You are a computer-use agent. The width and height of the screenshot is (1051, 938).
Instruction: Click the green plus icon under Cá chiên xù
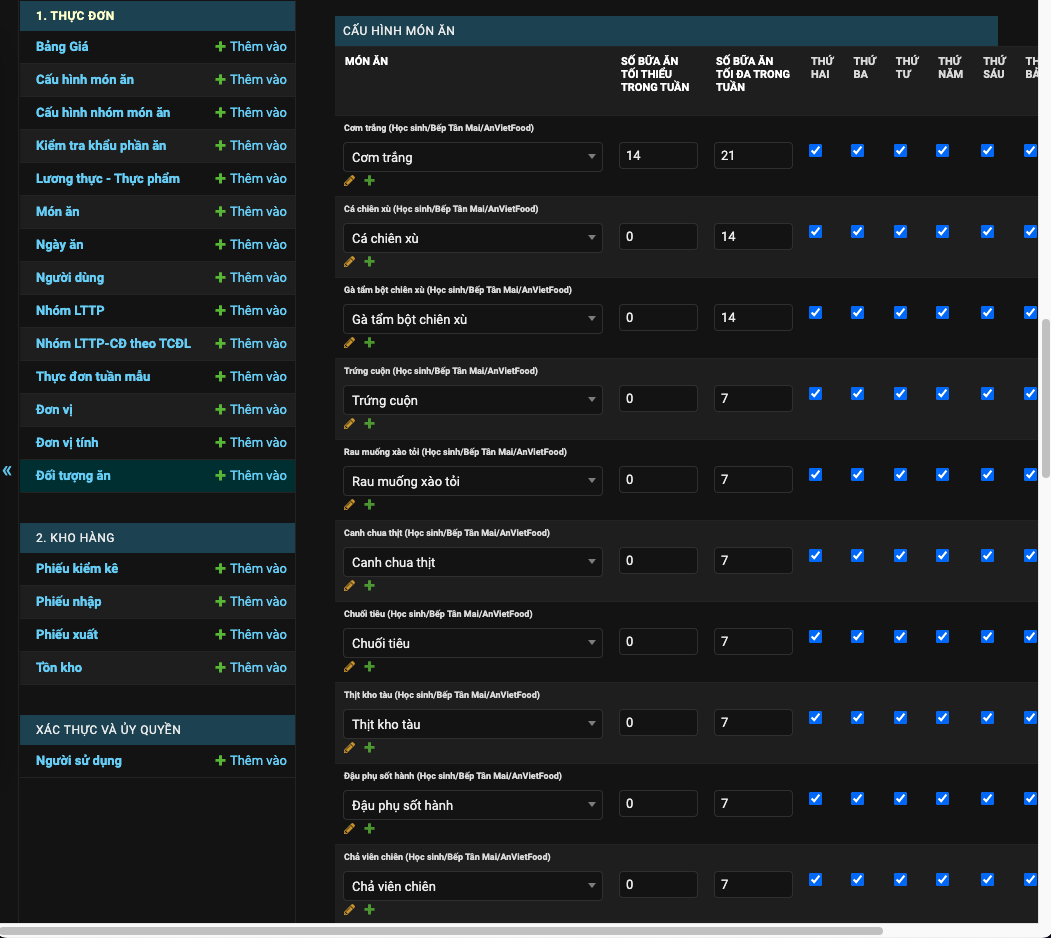pyautogui.click(x=369, y=261)
